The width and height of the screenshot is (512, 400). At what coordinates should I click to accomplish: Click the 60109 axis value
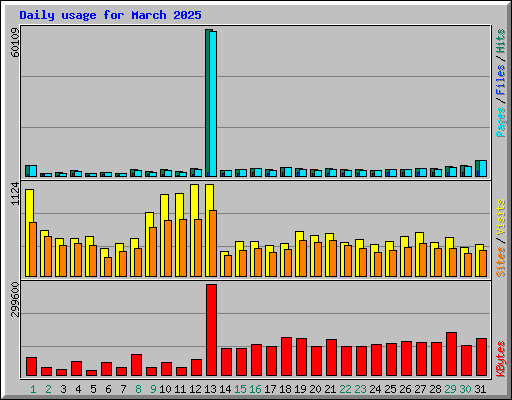coord(15,42)
